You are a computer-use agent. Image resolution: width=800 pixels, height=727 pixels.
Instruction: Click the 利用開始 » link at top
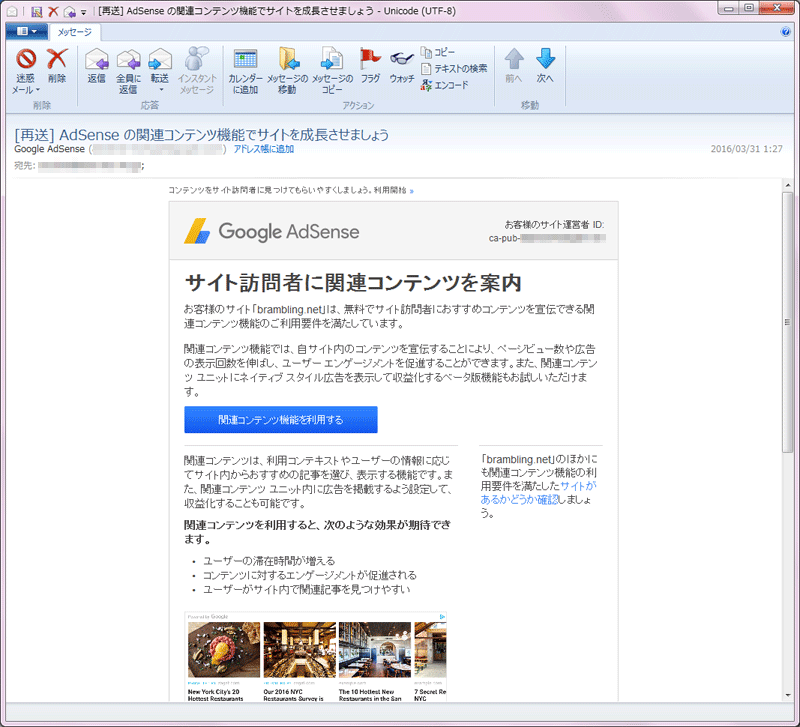pos(393,190)
